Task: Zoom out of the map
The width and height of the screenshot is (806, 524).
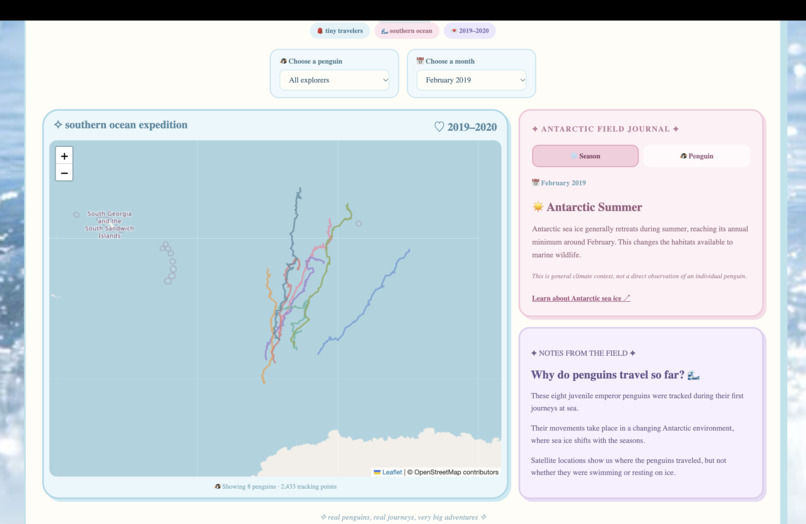Action: pyautogui.click(x=64, y=173)
